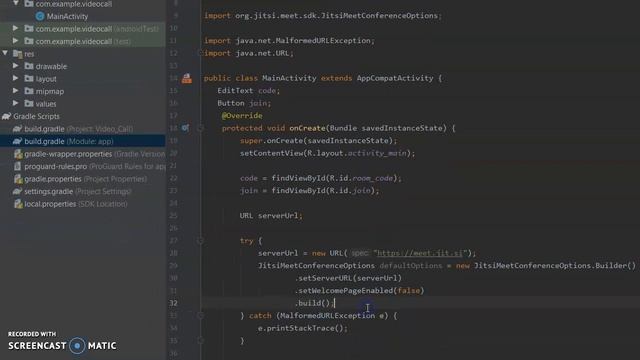Screen dimensions: 640x360
Task: Open gradle-wrapper.properties file
Action: click(x=94, y=154)
